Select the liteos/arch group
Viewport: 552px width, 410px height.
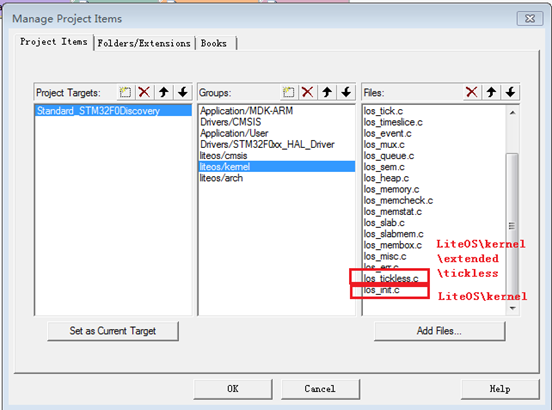[276, 178]
